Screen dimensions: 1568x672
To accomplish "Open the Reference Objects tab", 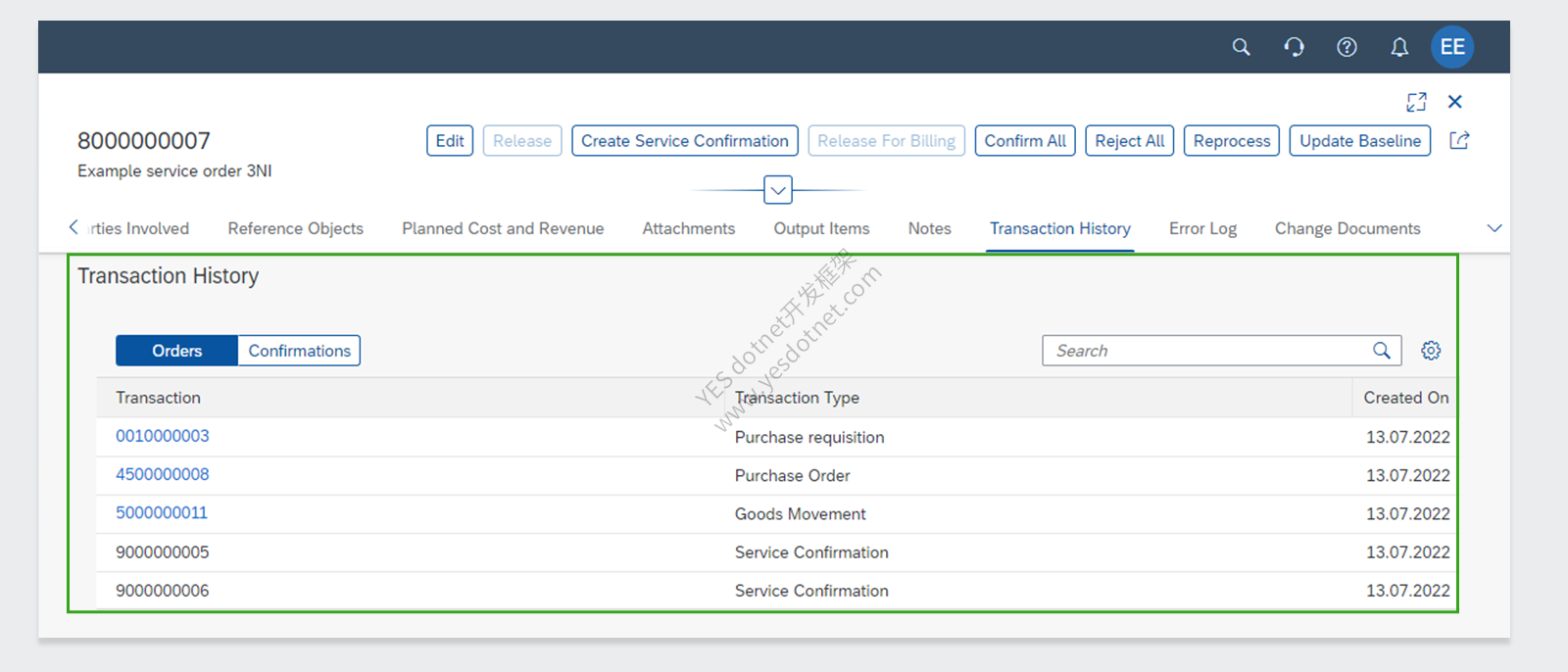I will (296, 228).
